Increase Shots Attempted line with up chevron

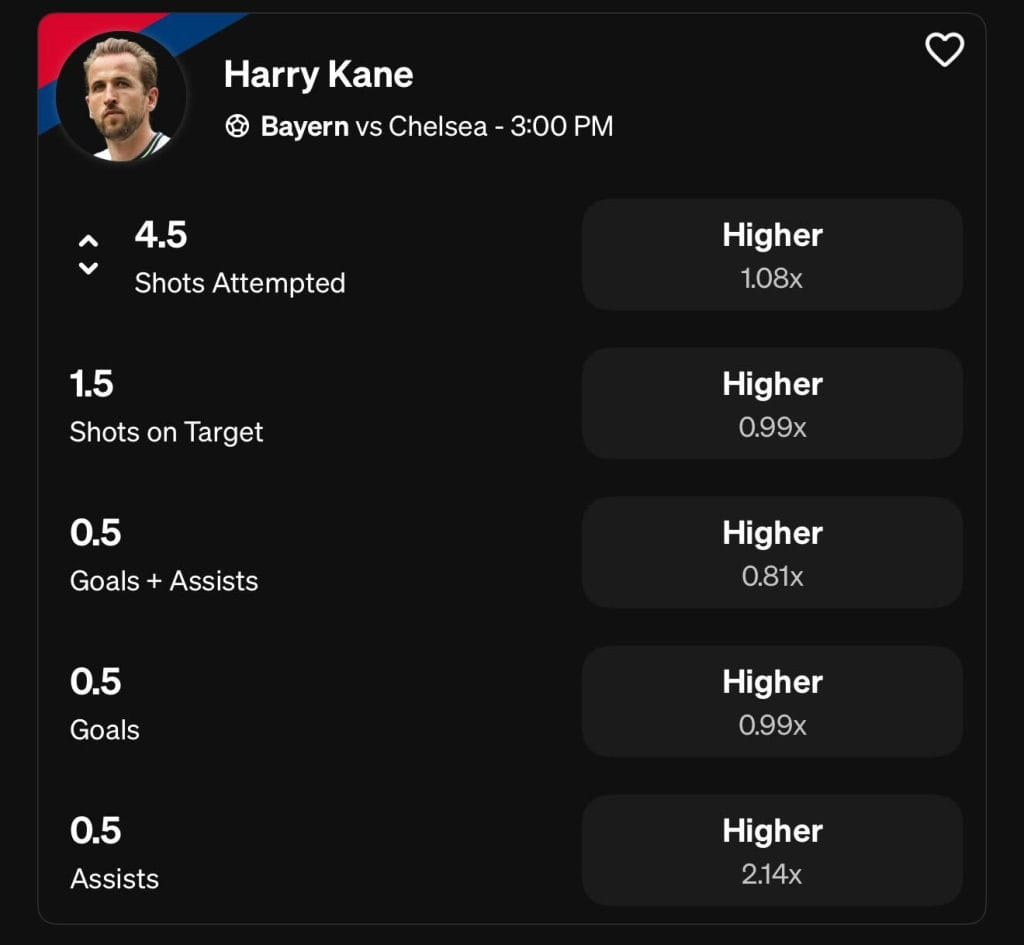tap(88, 241)
